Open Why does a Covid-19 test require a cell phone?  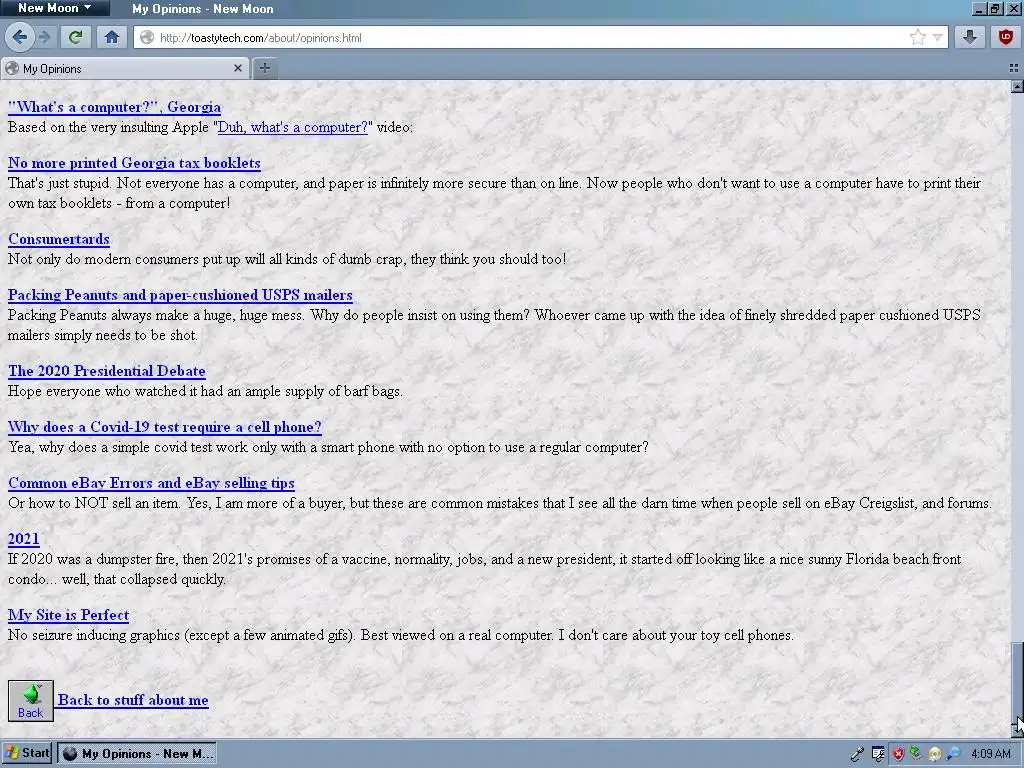coord(165,427)
